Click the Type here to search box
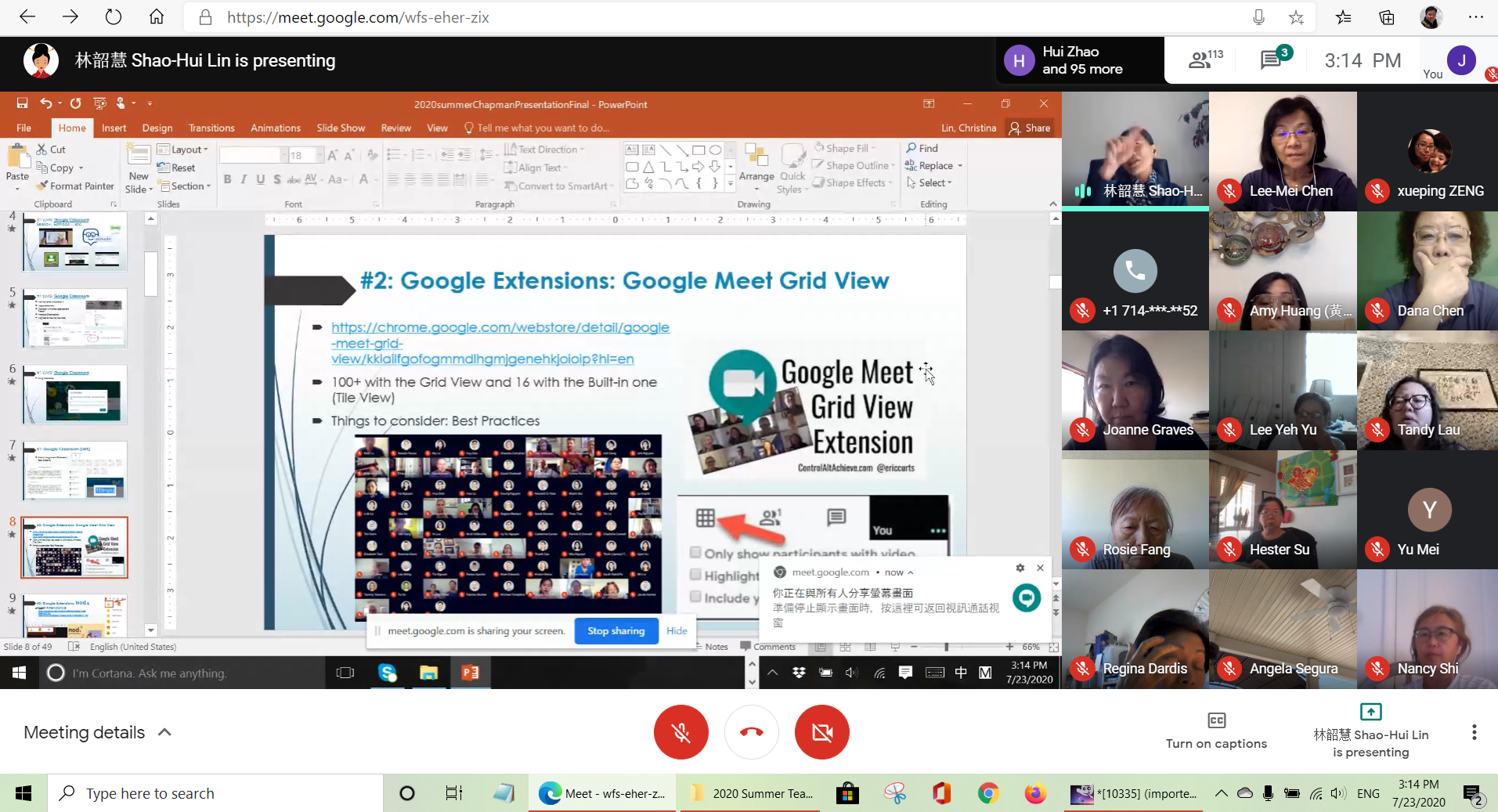1498x812 pixels. [215, 793]
